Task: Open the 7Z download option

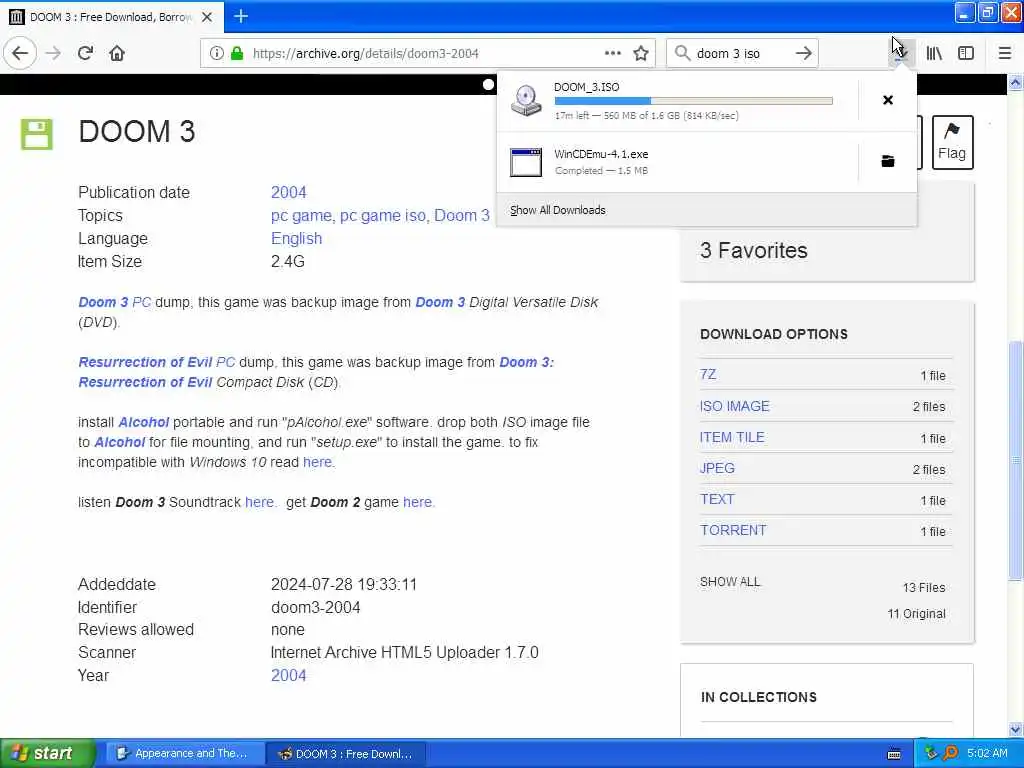Action: 708,374
